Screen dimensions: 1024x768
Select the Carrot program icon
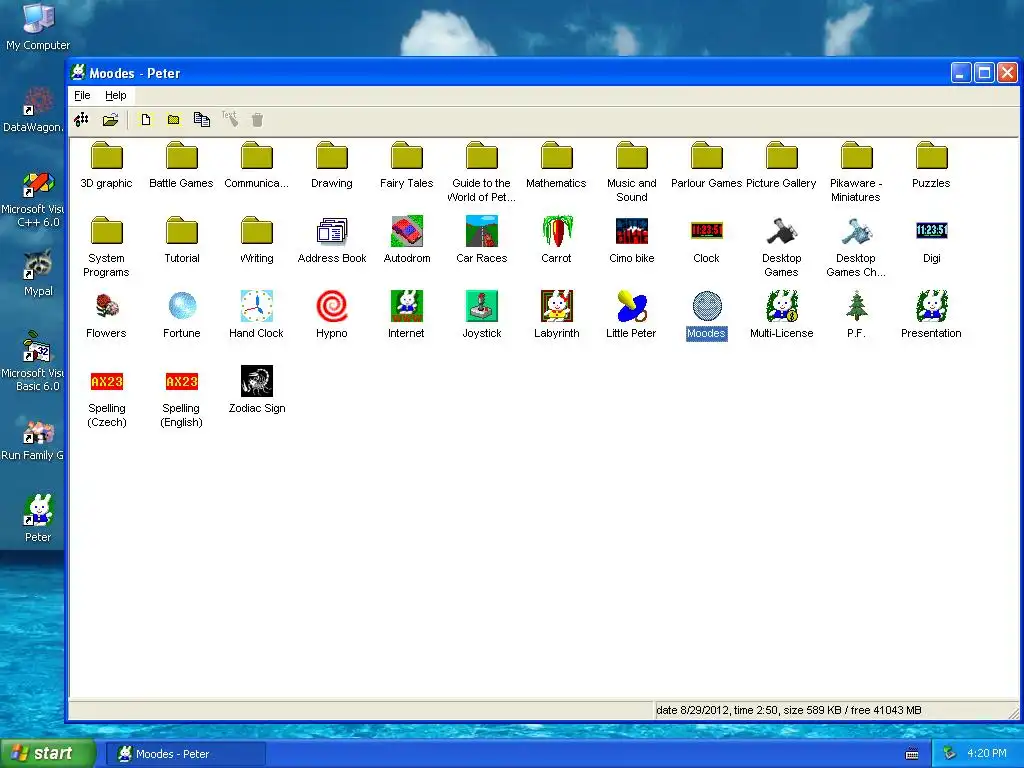pos(556,231)
